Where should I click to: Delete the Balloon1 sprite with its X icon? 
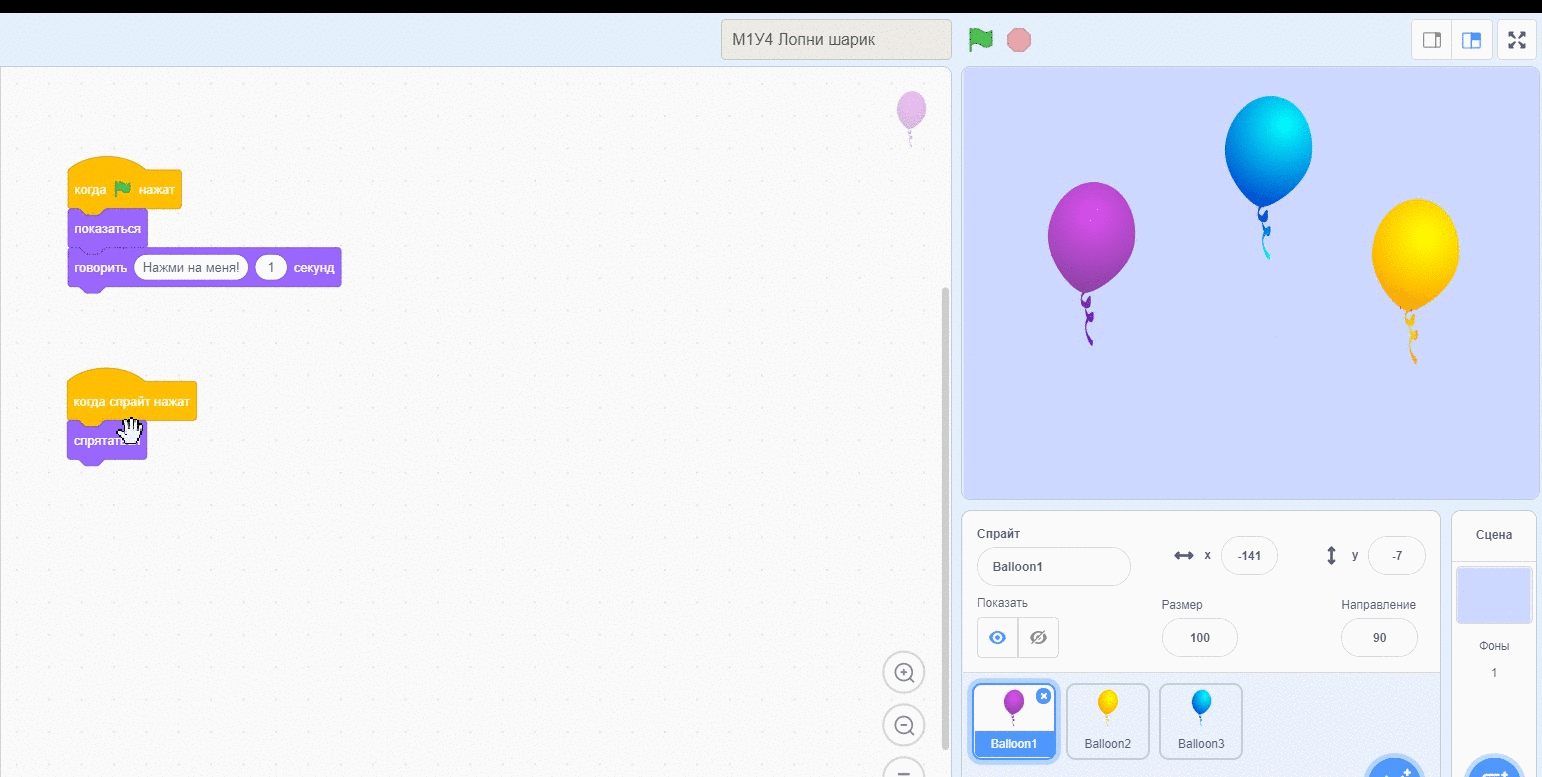tap(1043, 696)
